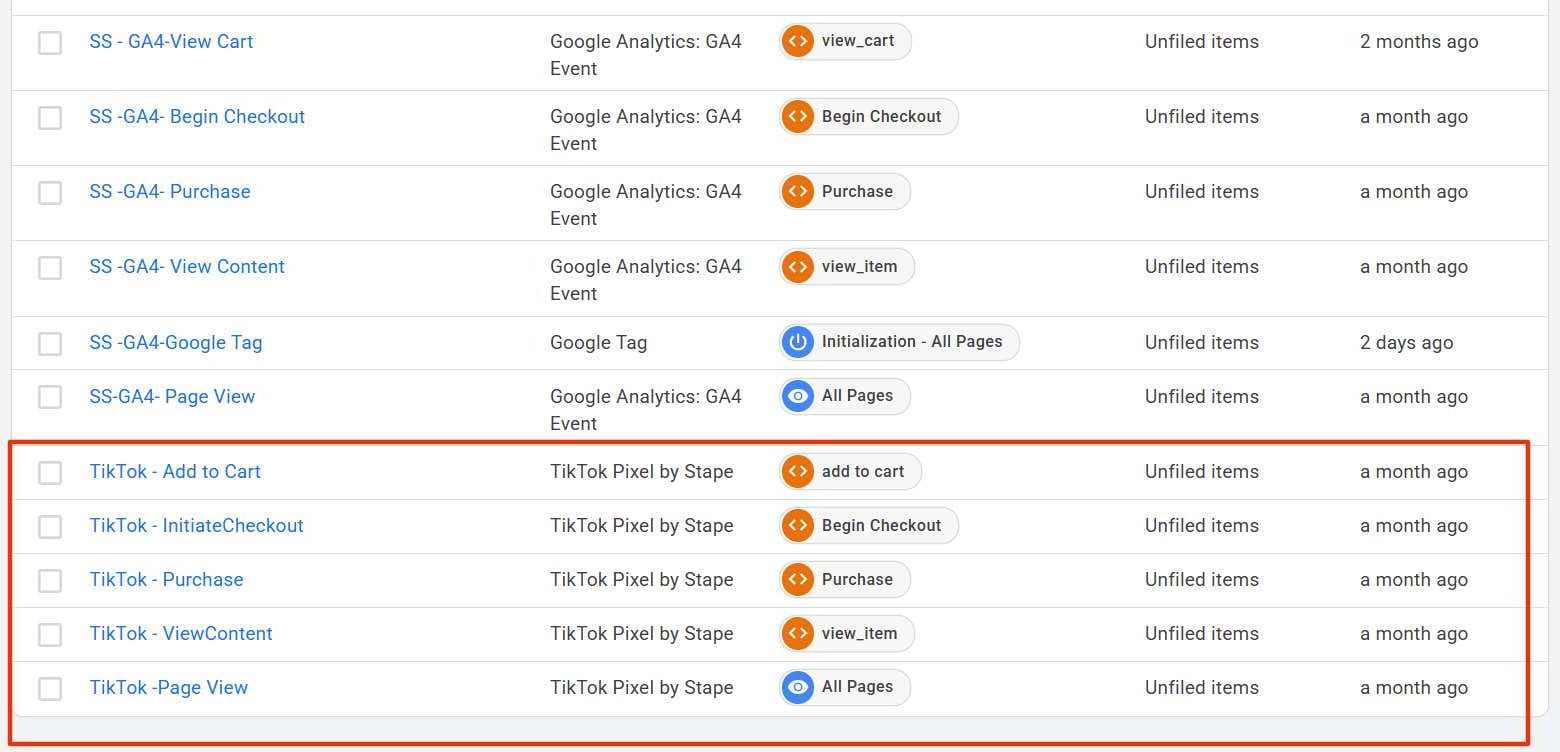
Task: Open All Pages trigger in TikTok -Page View row
Action: (x=845, y=687)
